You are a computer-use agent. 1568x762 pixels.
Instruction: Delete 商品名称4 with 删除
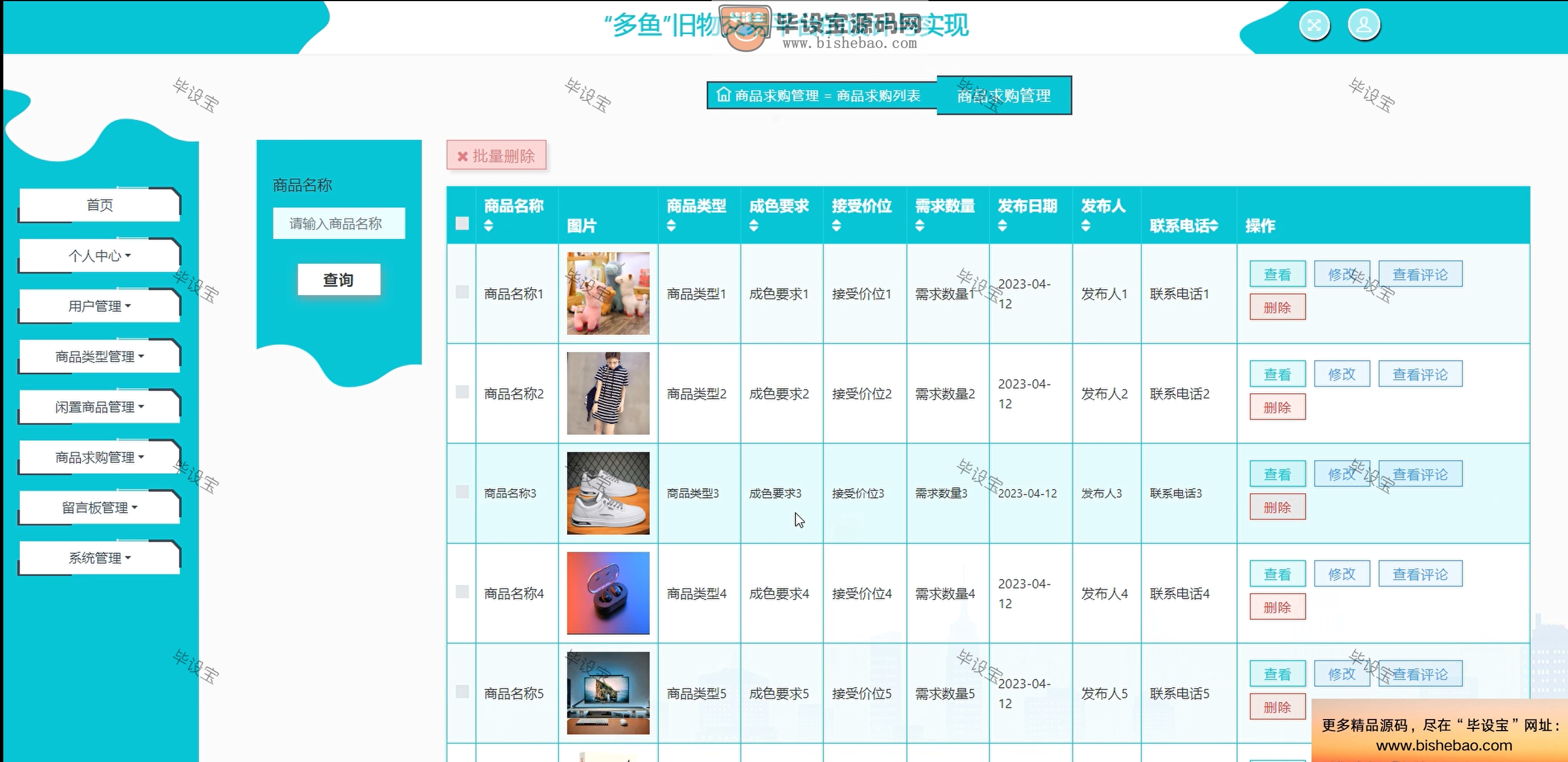coord(1277,607)
